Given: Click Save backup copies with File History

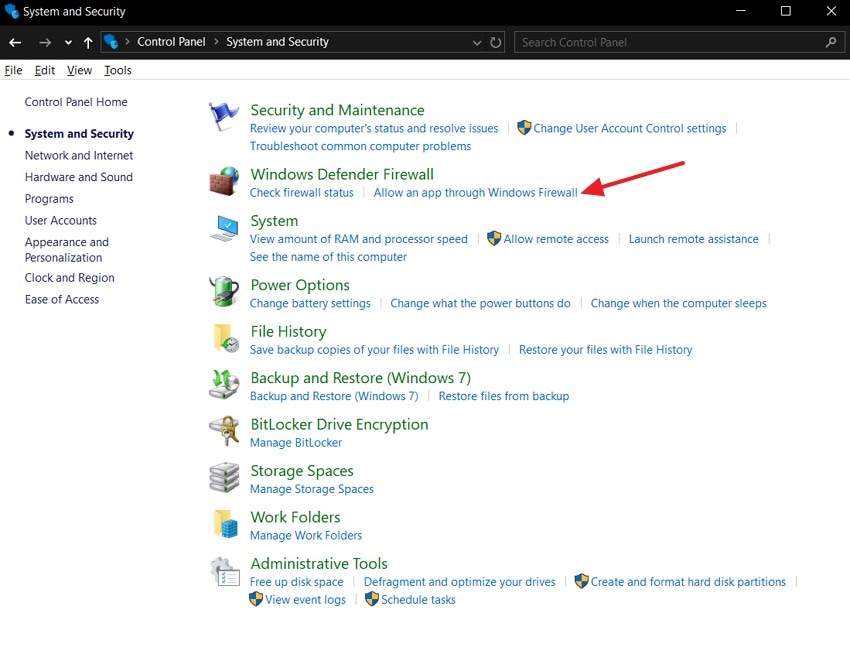Looking at the screenshot, I should (x=374, y=350).
